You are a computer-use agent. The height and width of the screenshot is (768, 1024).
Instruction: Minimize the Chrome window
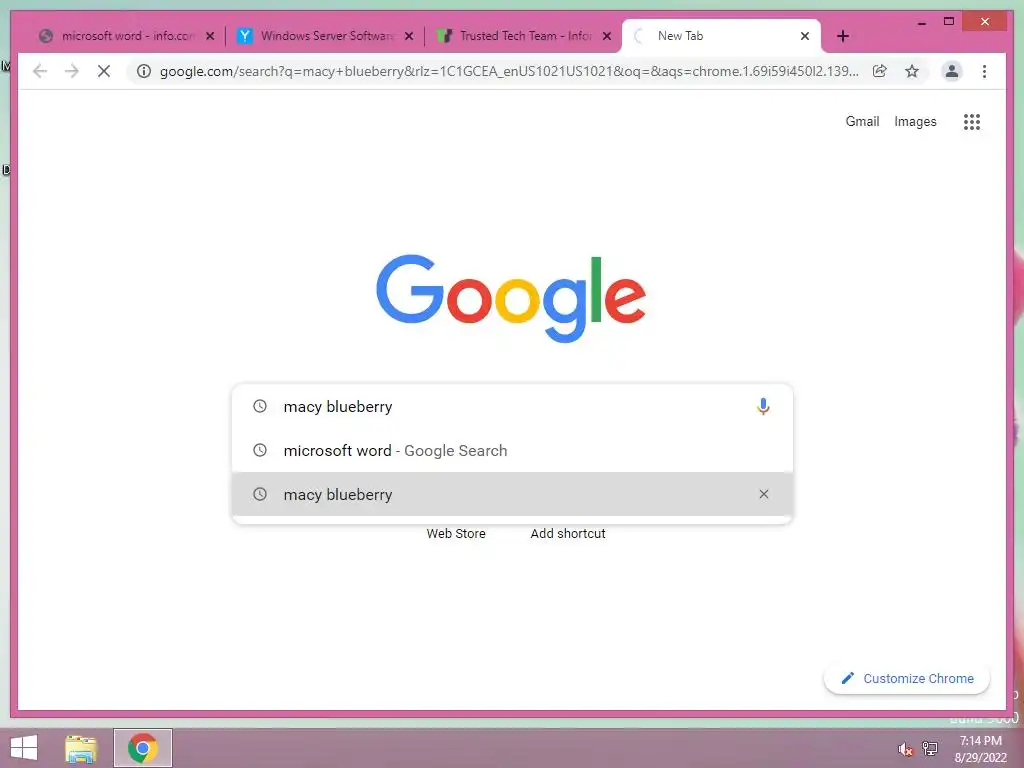[921, 22]
